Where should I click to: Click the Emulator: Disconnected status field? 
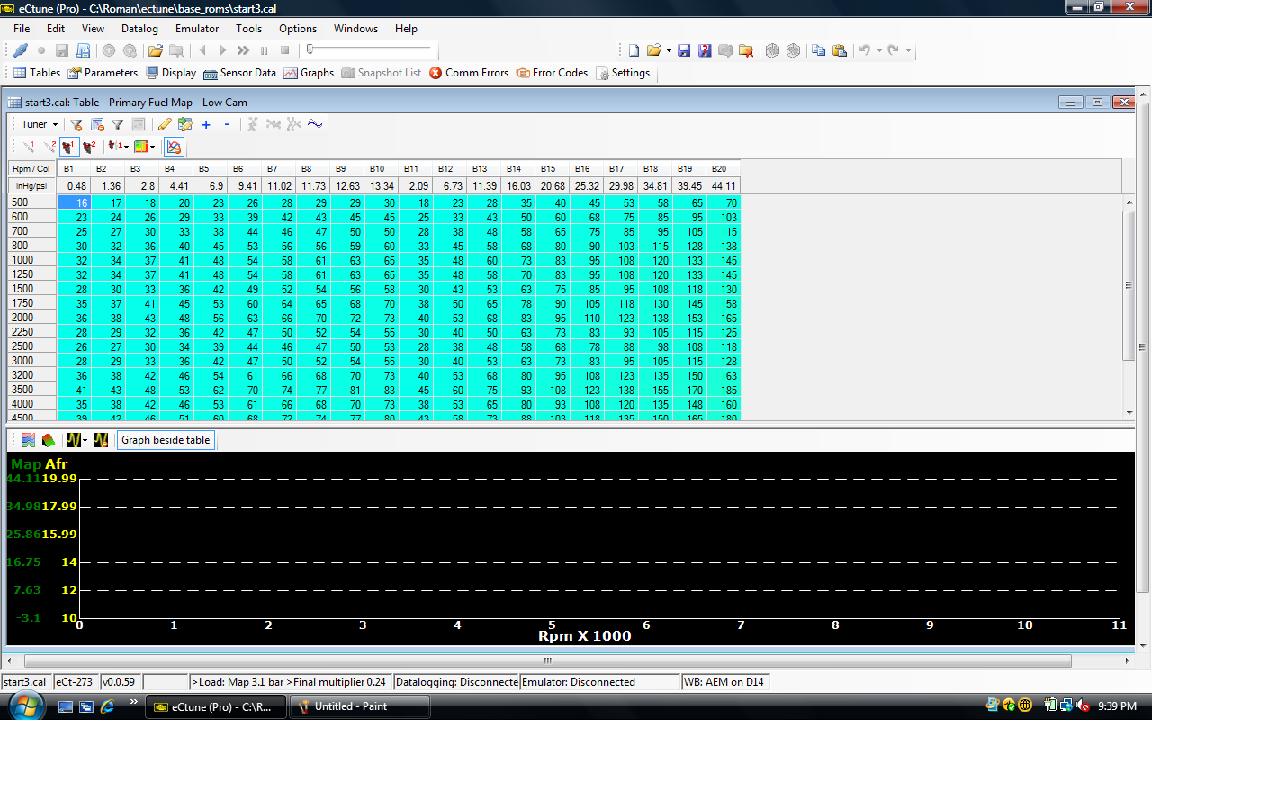599,682
